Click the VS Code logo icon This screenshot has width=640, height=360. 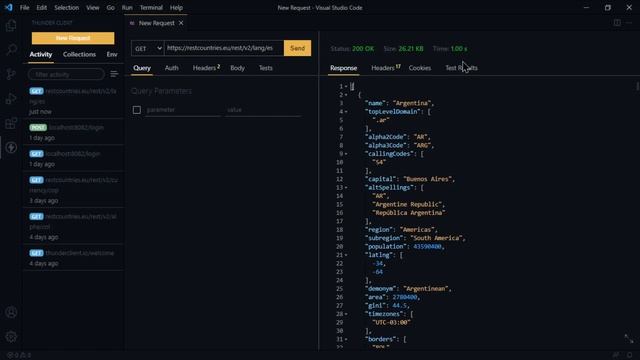[x=9, y=7]
